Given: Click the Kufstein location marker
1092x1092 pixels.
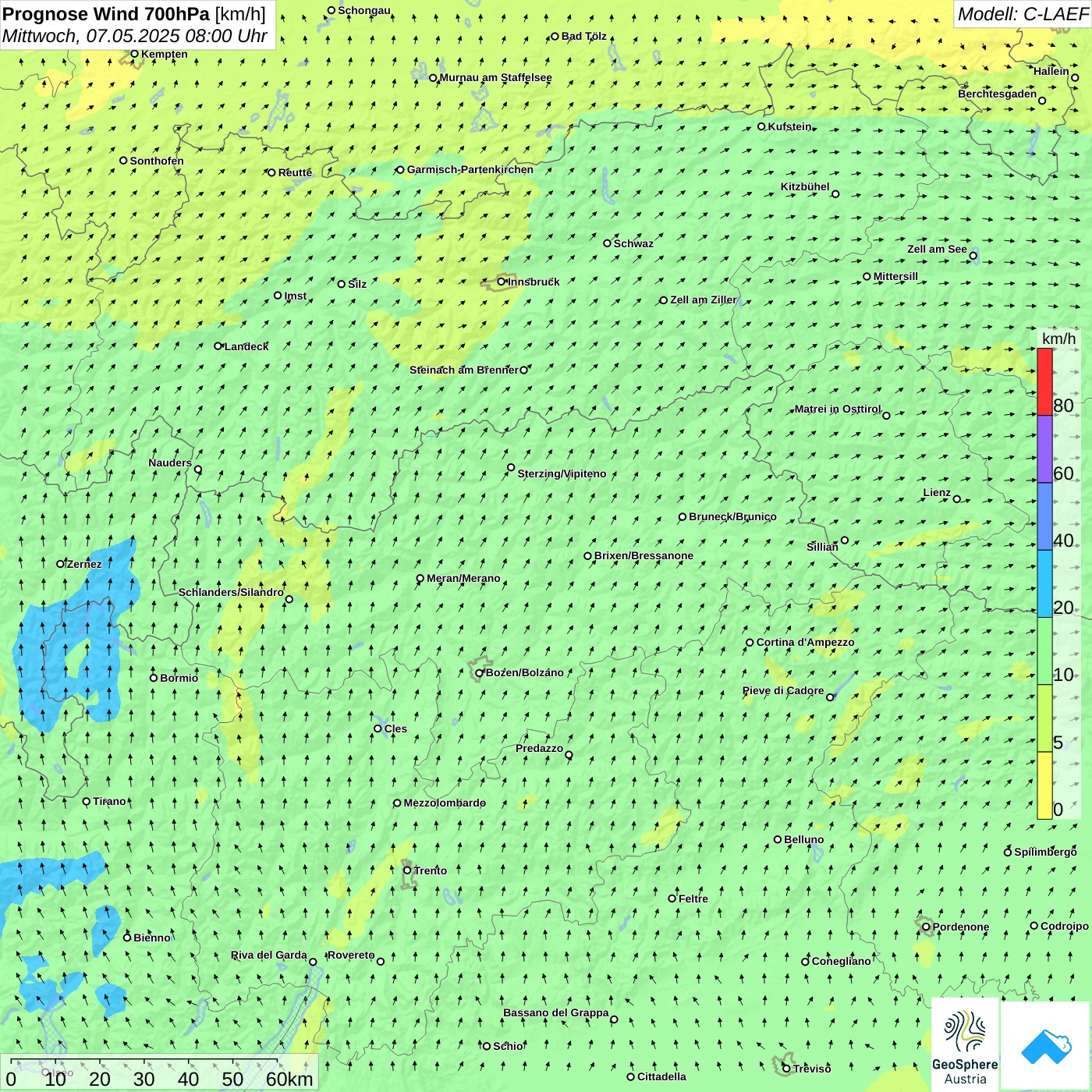Looking at the screenshot, I should pyautogui.click(x=762, y=126).
